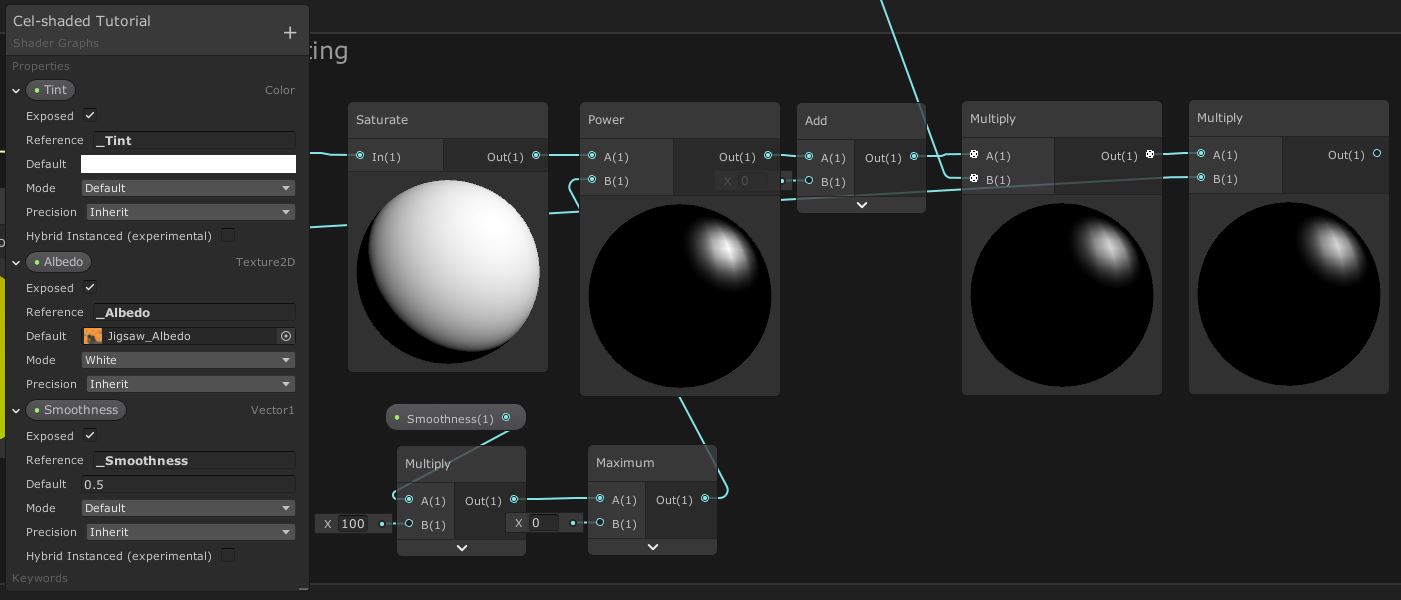
Task: Click the B(1) input port of the Add node
Action: tap(808, 181)
